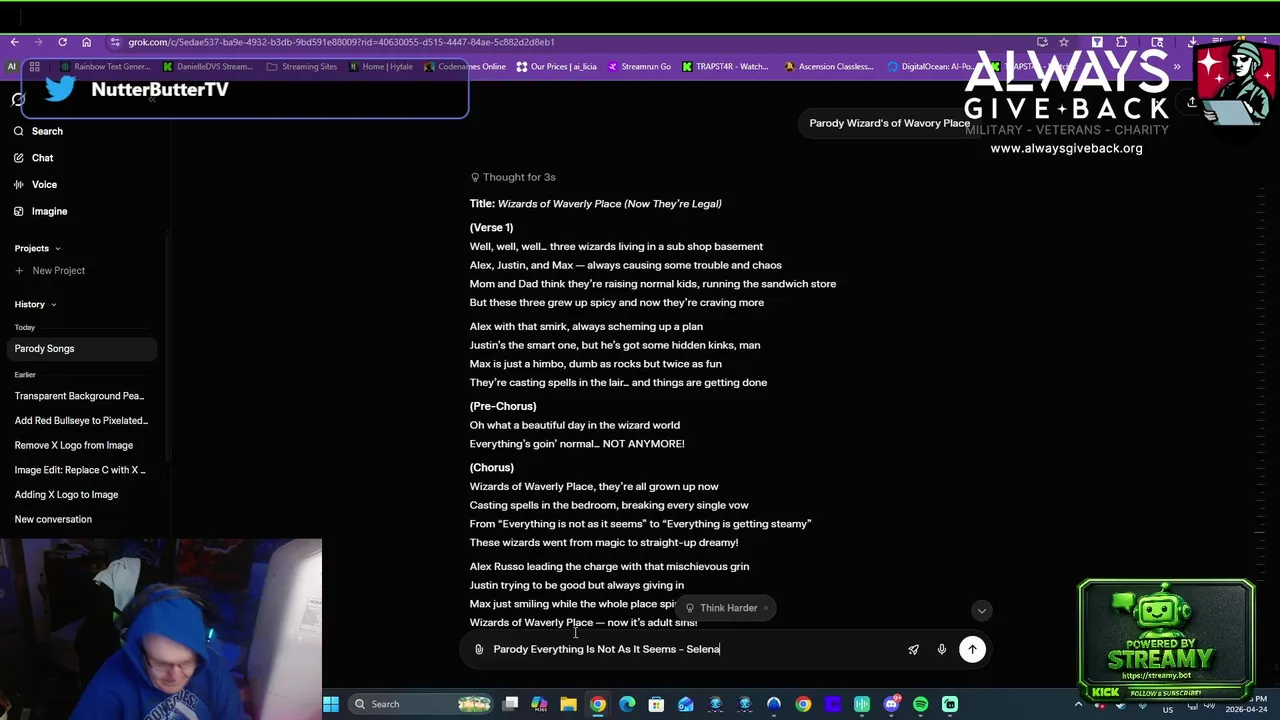The image size is (1280, 720).
Task: Open the Microsoft 365 taskbar app
Action: pyautogui.click(x=539, y=704)
